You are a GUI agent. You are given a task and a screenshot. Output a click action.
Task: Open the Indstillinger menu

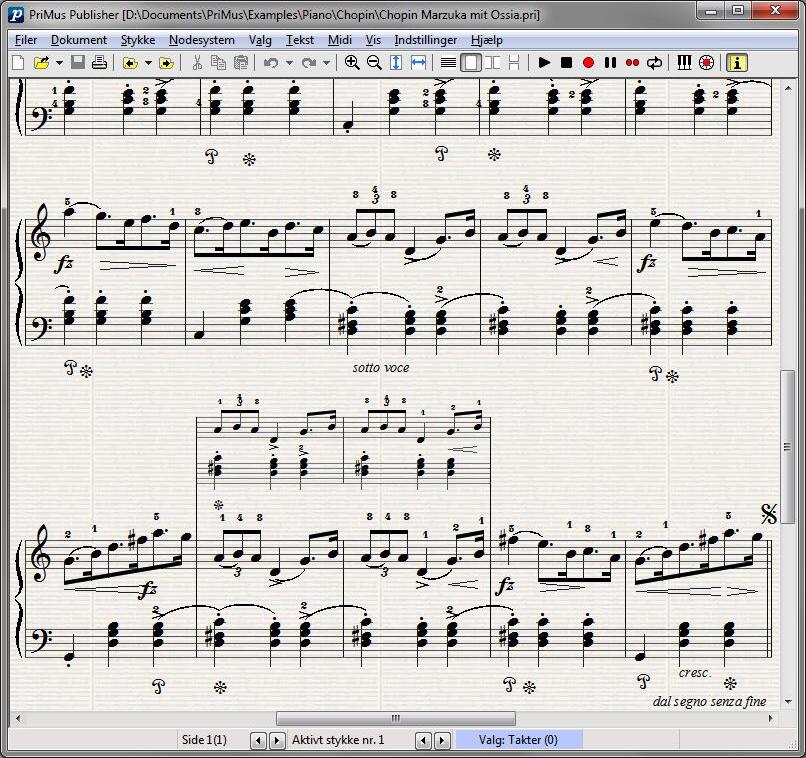click(426, 40)
